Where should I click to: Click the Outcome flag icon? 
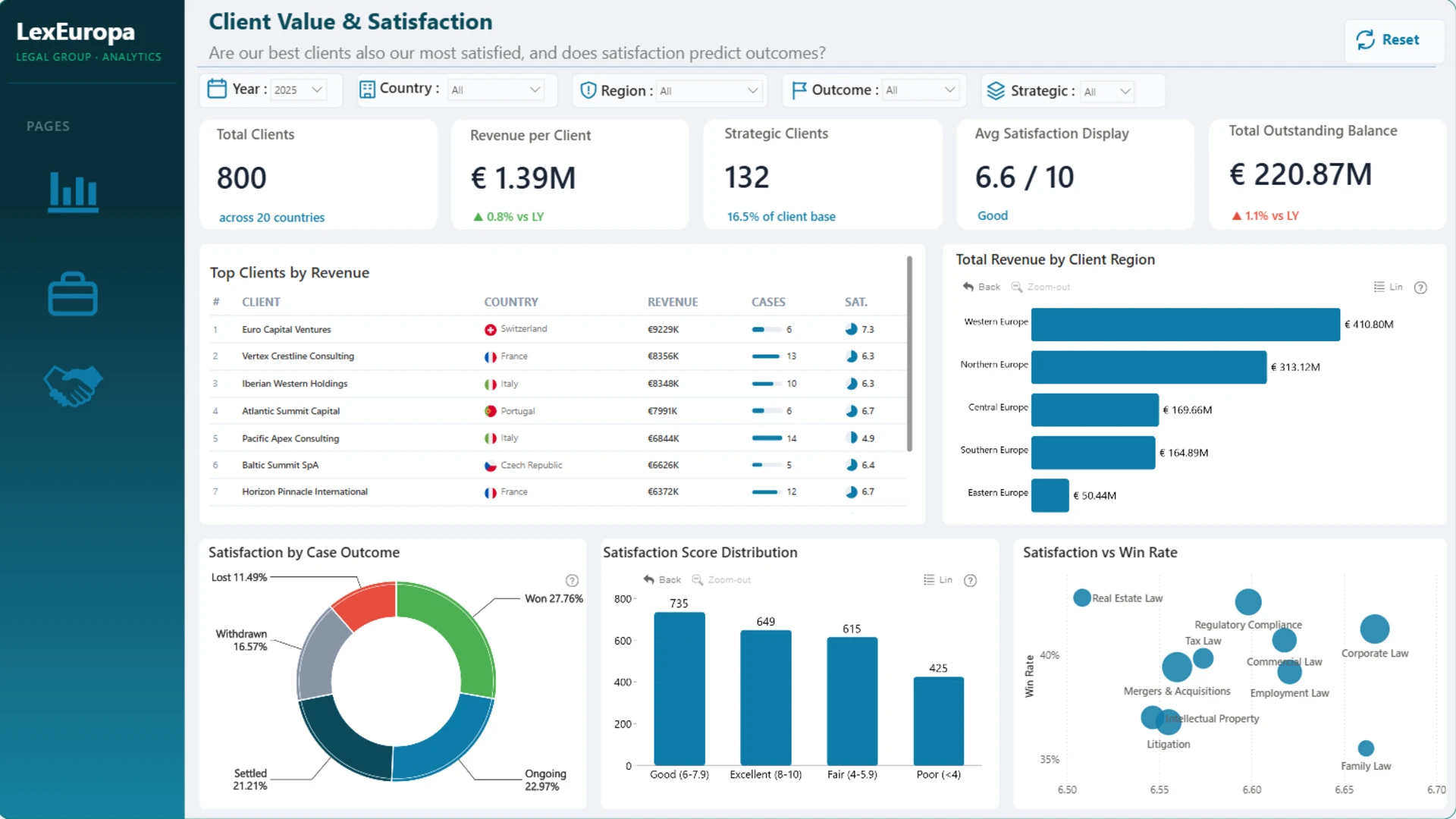(x=799, y=90)
